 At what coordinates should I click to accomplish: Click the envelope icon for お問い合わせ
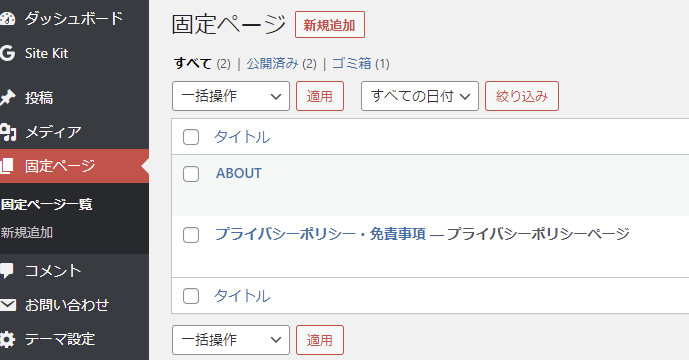click(7, 305)
